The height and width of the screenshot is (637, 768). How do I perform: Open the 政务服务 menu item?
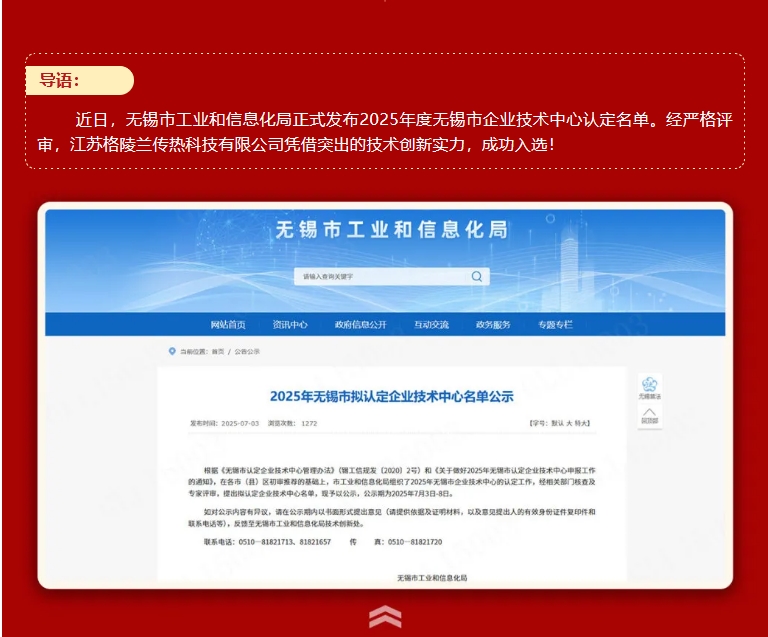[493, 325]
